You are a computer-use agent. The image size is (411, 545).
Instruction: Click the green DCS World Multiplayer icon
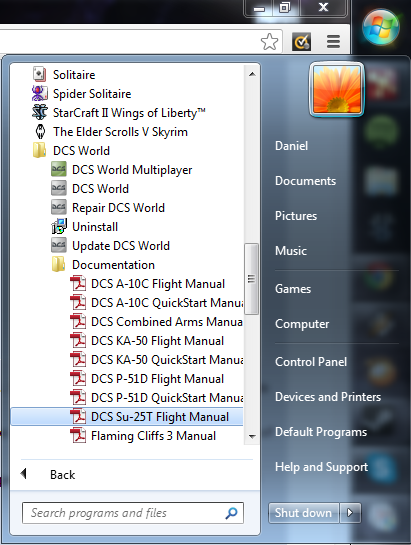(59, 169)
